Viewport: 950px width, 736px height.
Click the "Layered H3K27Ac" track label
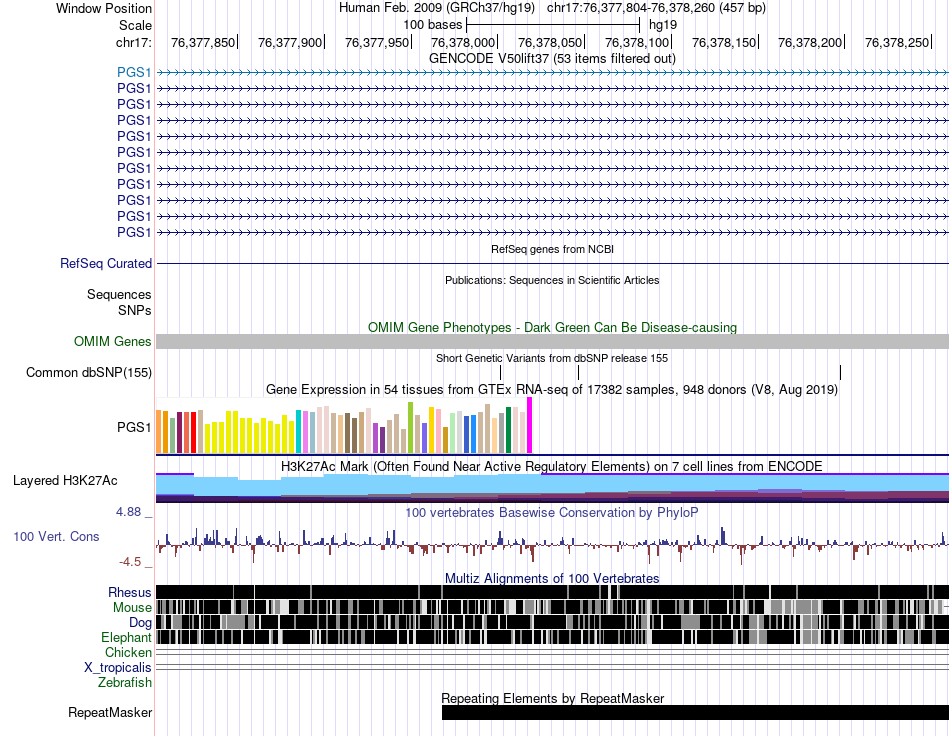[65, 481]
